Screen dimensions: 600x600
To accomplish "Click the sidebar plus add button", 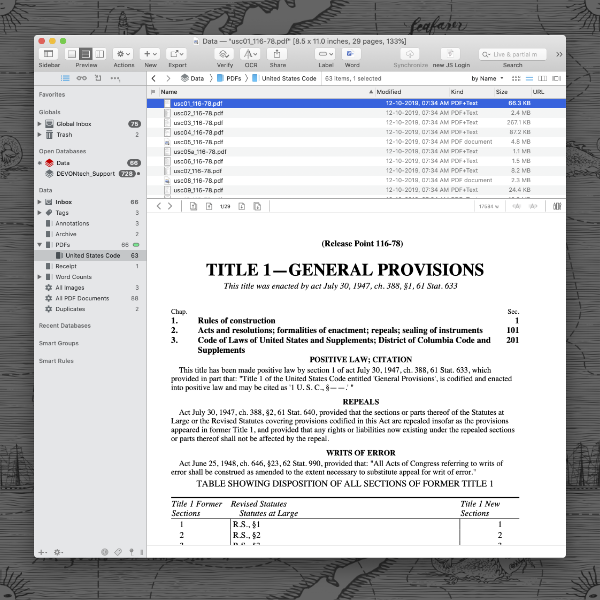I will (x=42, y=552).
